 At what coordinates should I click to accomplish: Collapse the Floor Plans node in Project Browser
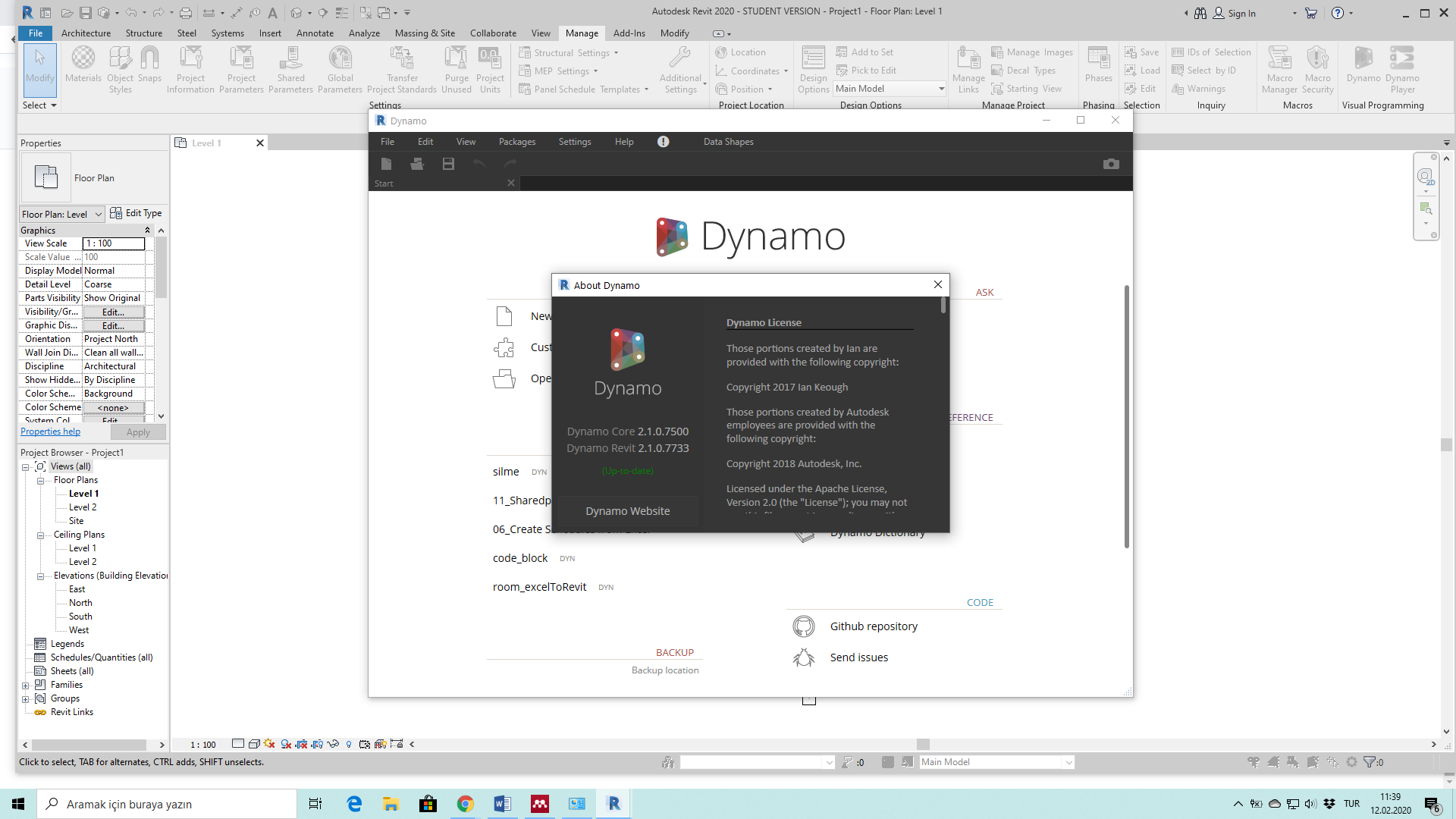(40, 479)
